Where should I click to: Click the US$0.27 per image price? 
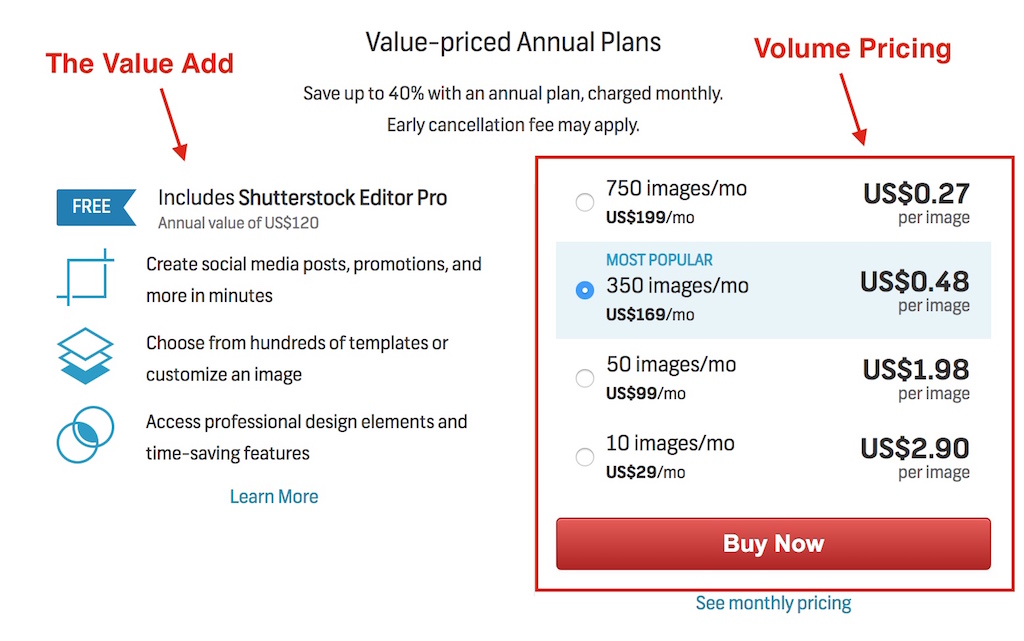point(916,203)
